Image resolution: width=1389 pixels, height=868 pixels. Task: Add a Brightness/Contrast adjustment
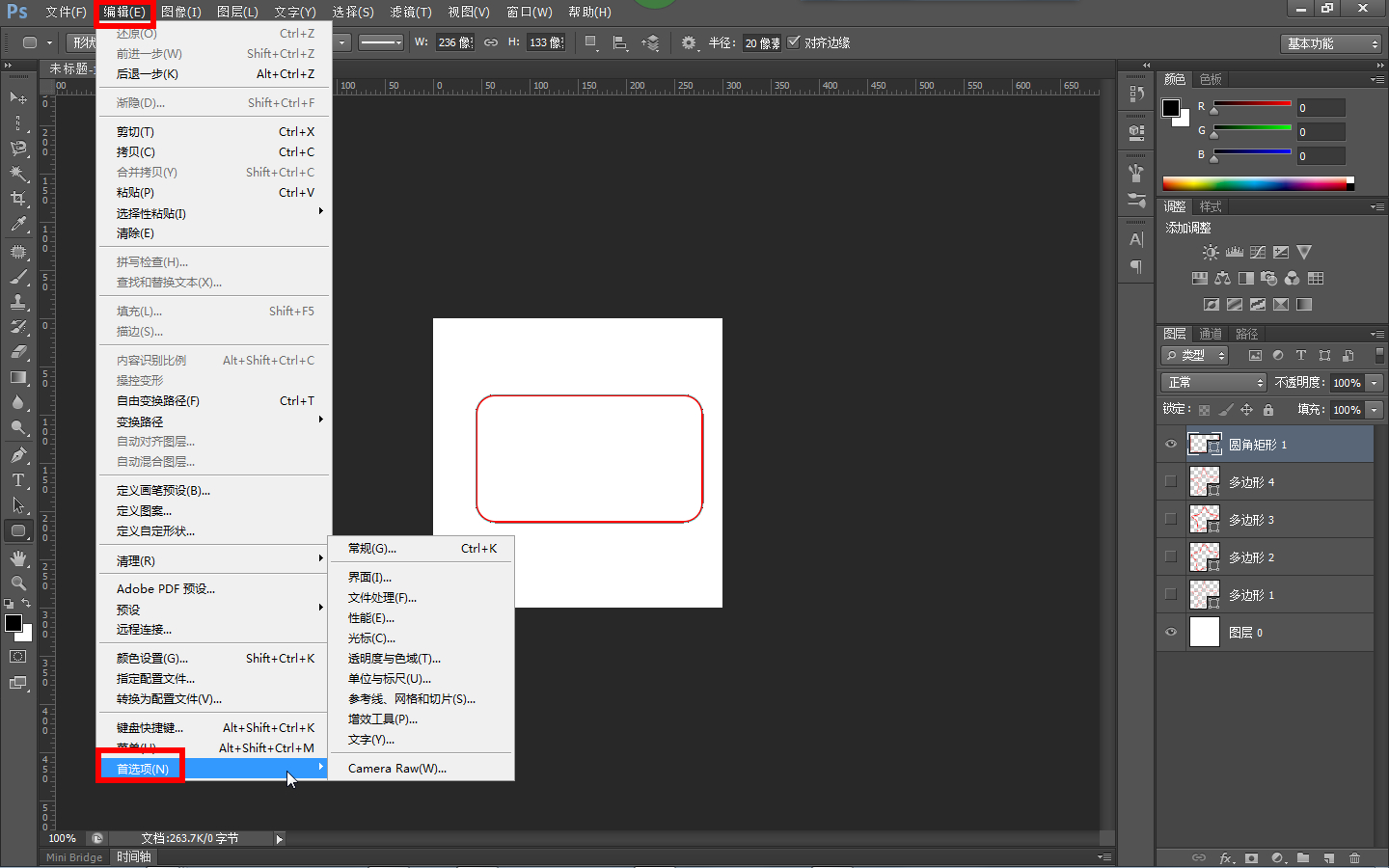coord(1211,252)
